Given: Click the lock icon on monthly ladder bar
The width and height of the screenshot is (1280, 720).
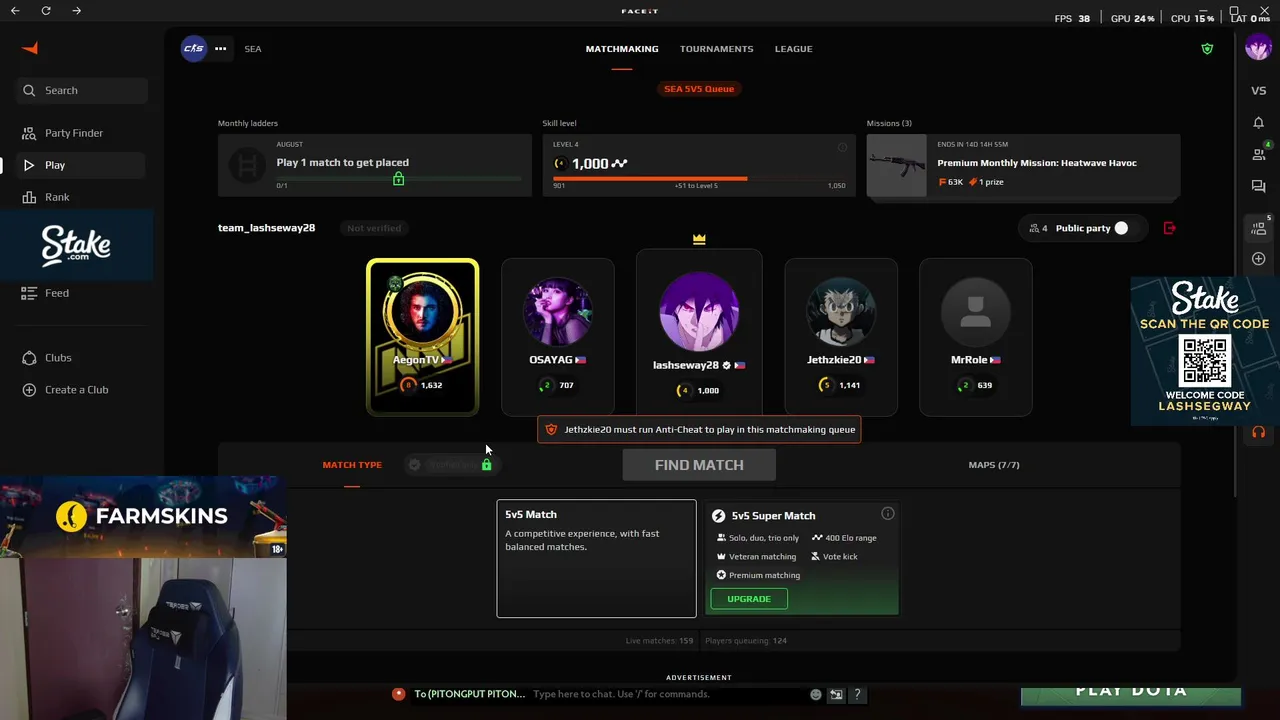Looking at the screenshot, I should [x=398, y=179].
